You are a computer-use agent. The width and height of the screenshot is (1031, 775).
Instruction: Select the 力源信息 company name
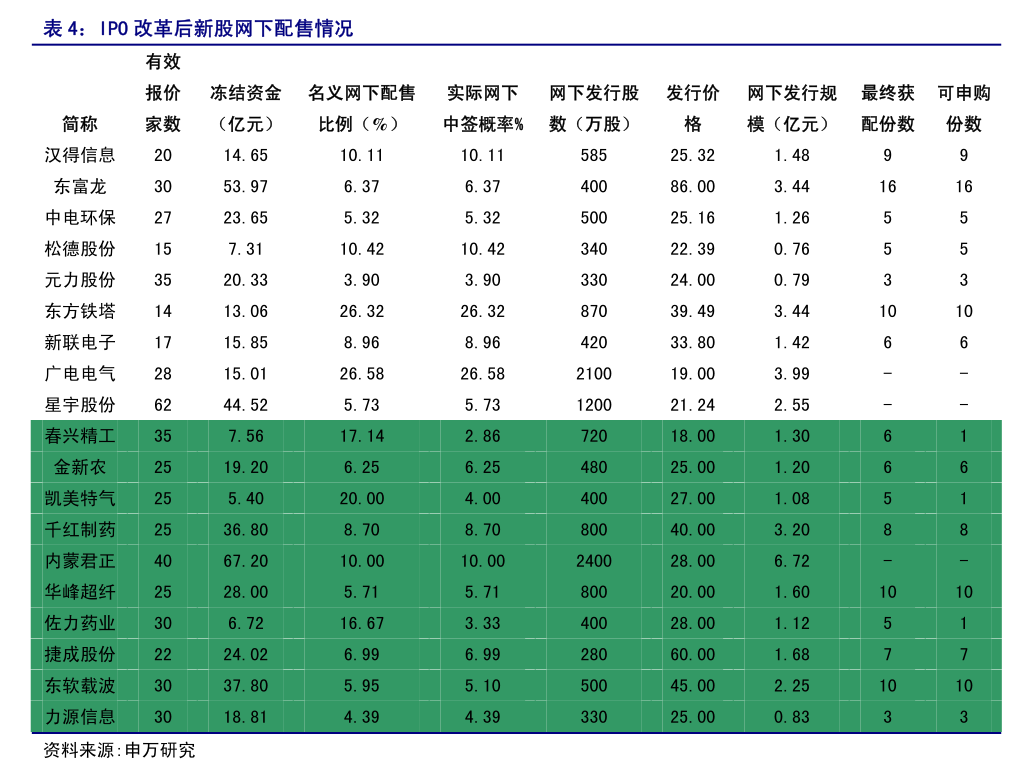pos(80,717)
